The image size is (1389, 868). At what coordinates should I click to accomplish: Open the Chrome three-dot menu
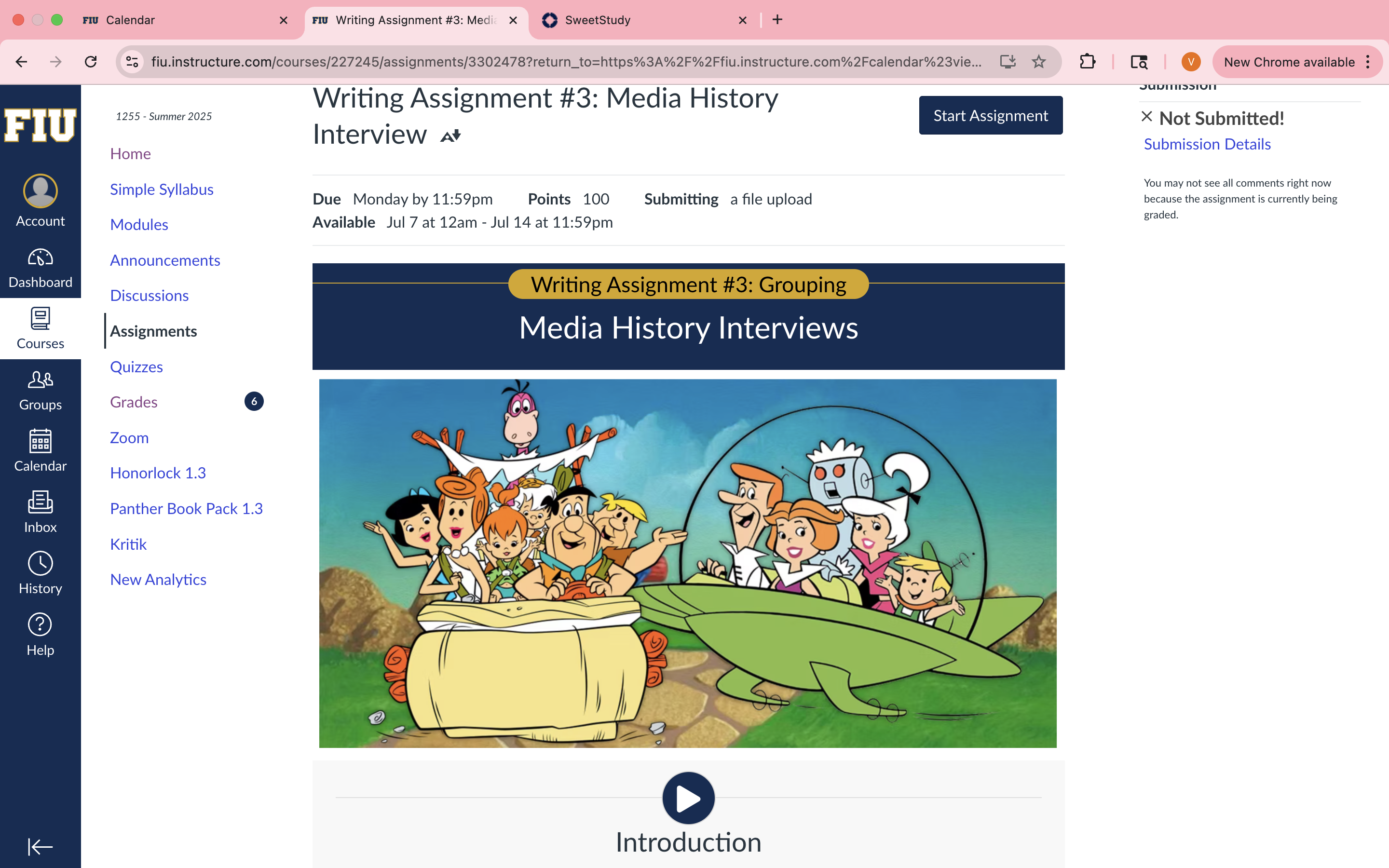click(x=1368, y=61)
